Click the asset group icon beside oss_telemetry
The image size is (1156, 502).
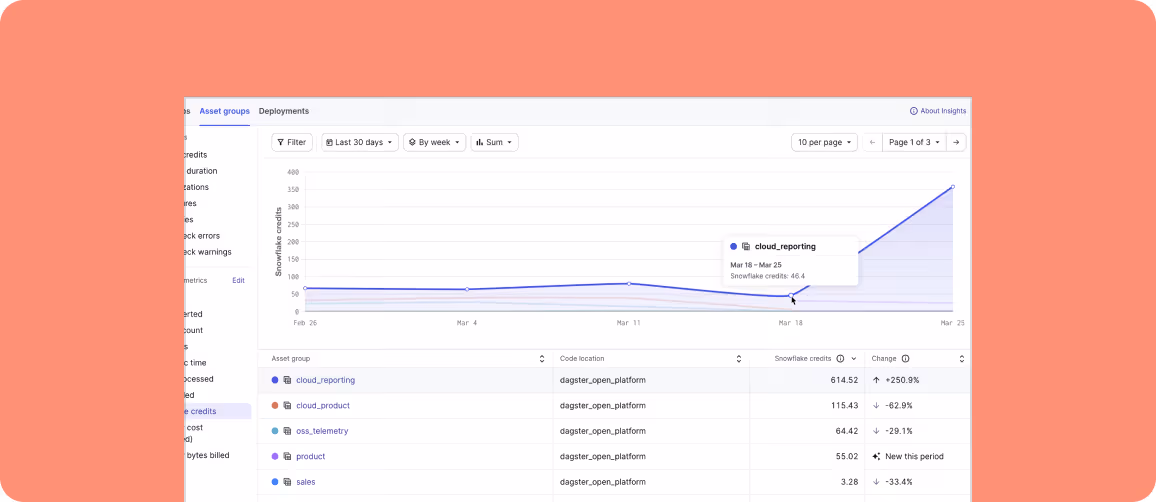288,431
